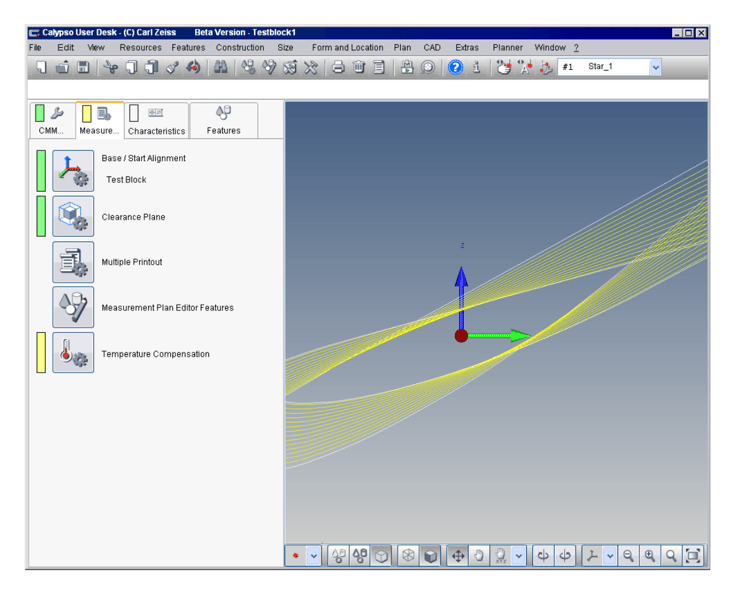Click the blue Help question mark icon
Viewport: 737px width, 600px height.
455,67
